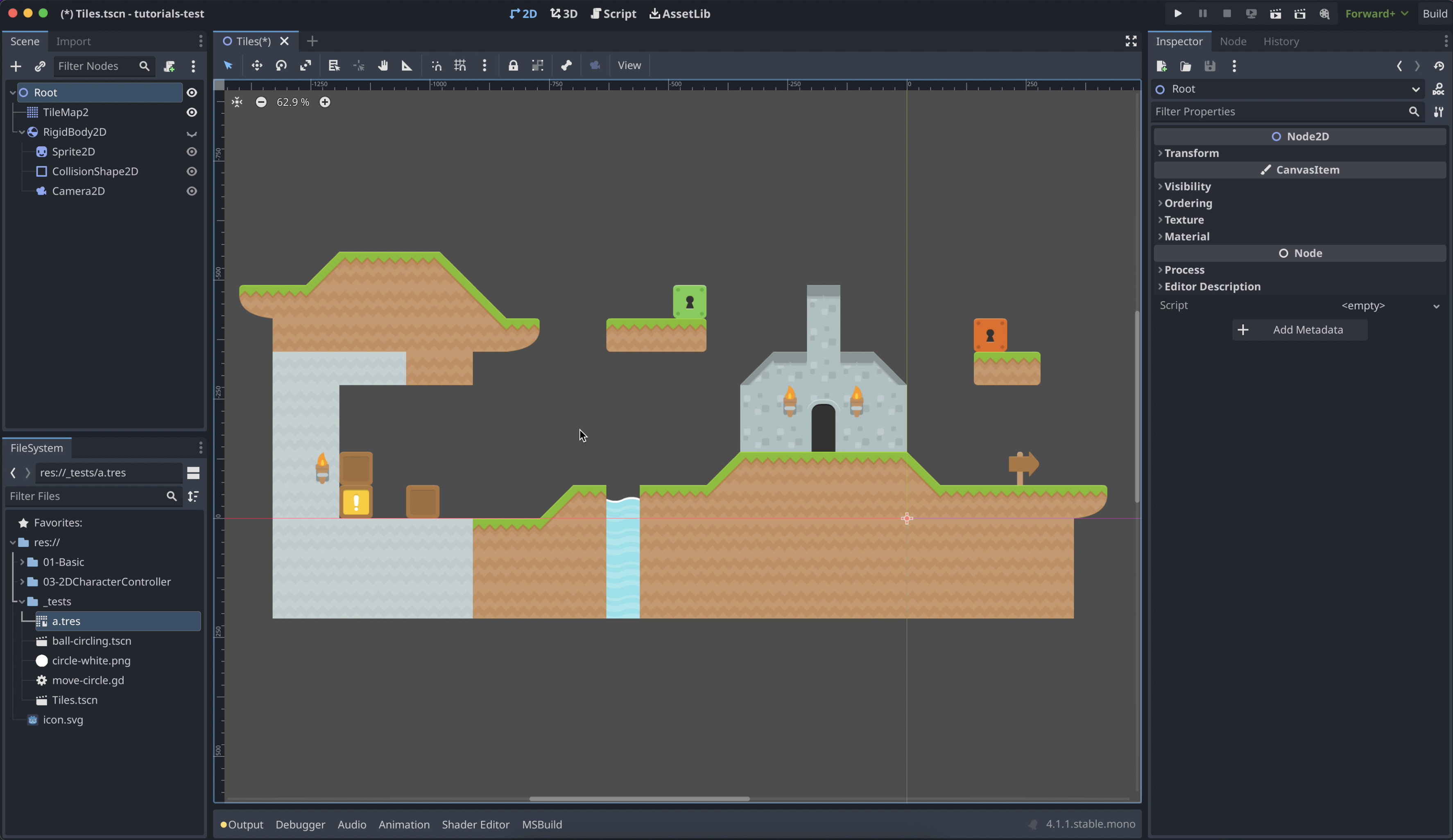Toggle visibility of Root node
Screen dimensions: 1453x840
(x=192, y=92)
